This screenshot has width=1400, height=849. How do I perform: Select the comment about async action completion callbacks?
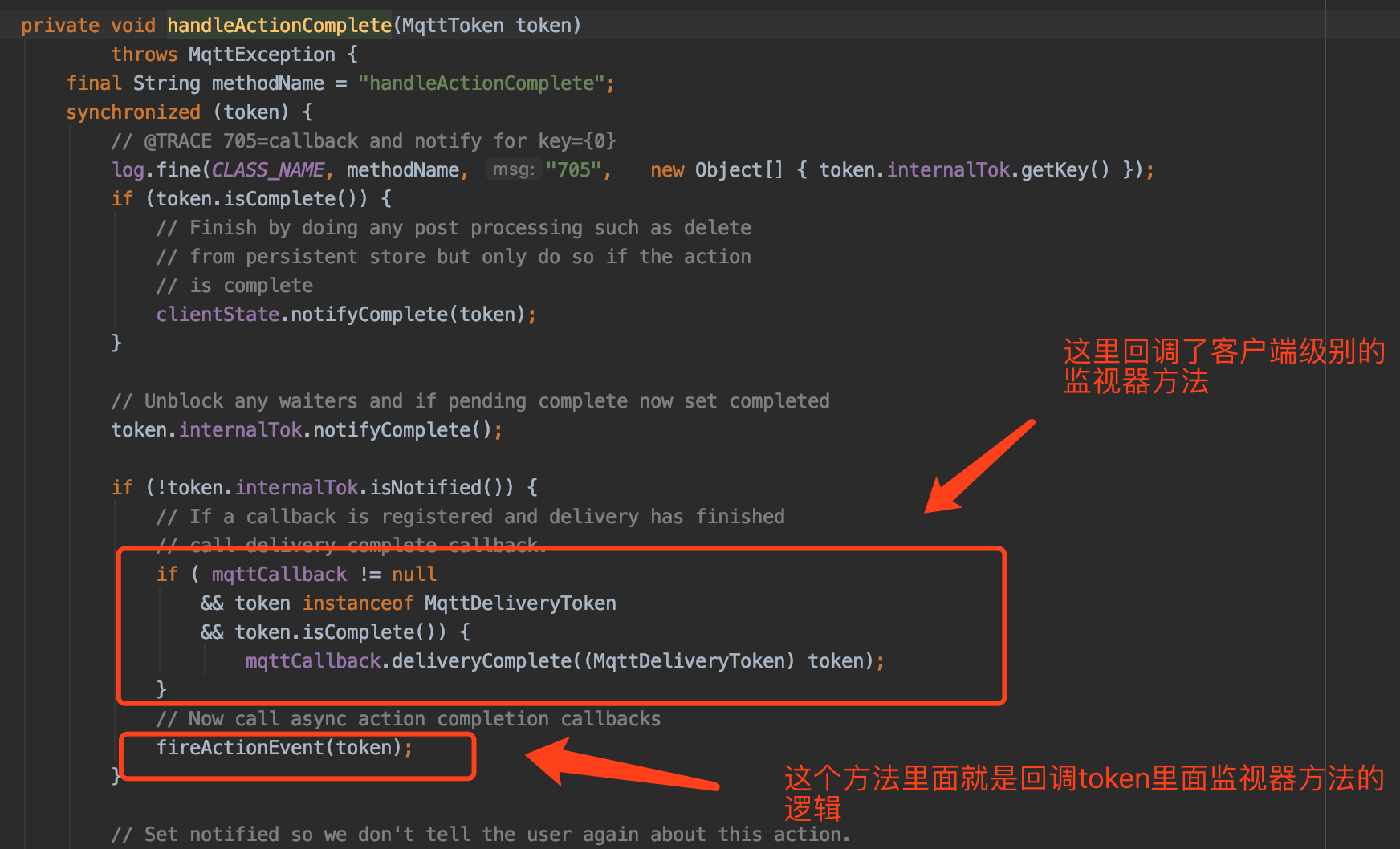[x=409, y=718]
